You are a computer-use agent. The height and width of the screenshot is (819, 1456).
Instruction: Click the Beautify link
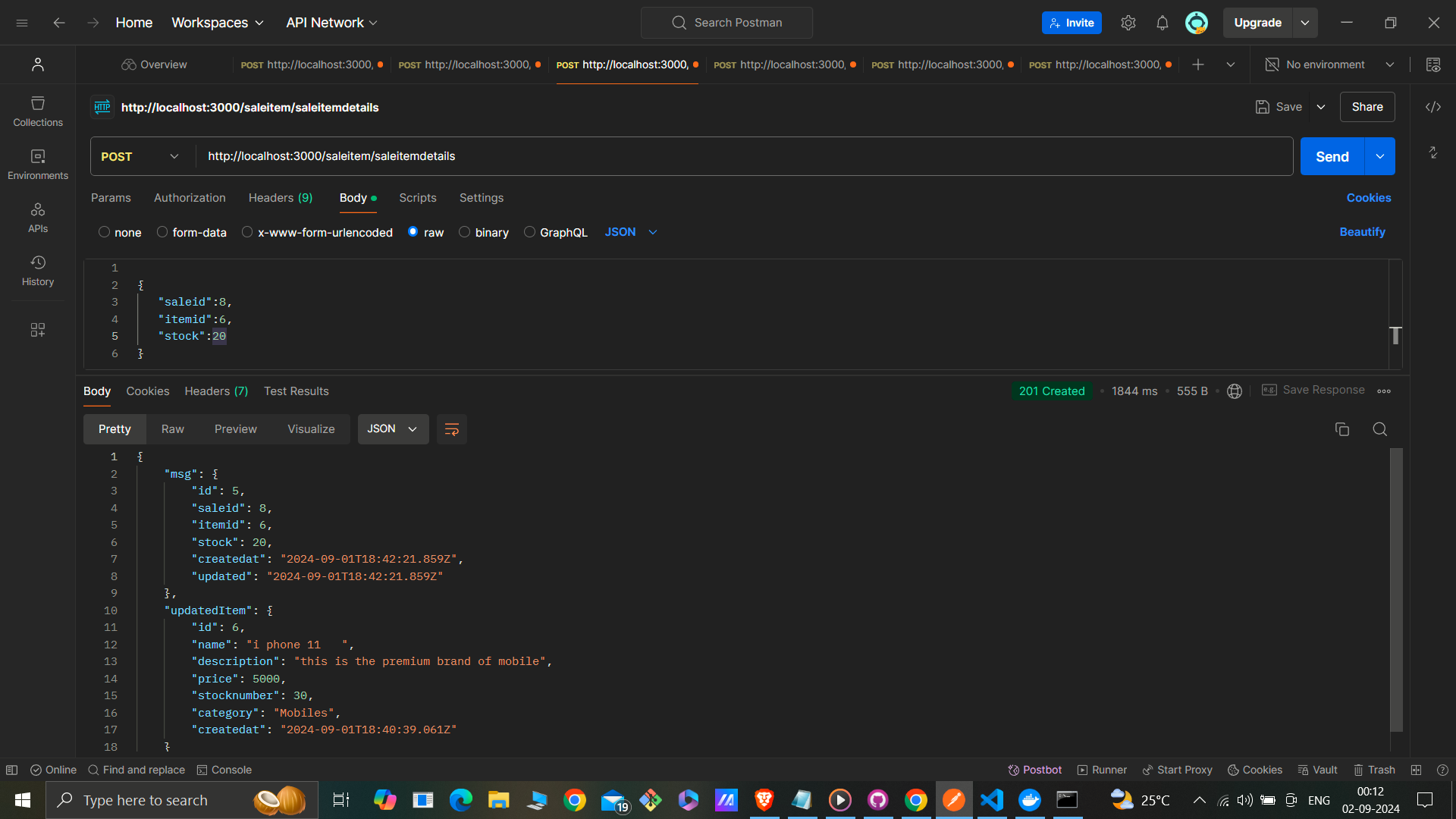point(1362,232)
